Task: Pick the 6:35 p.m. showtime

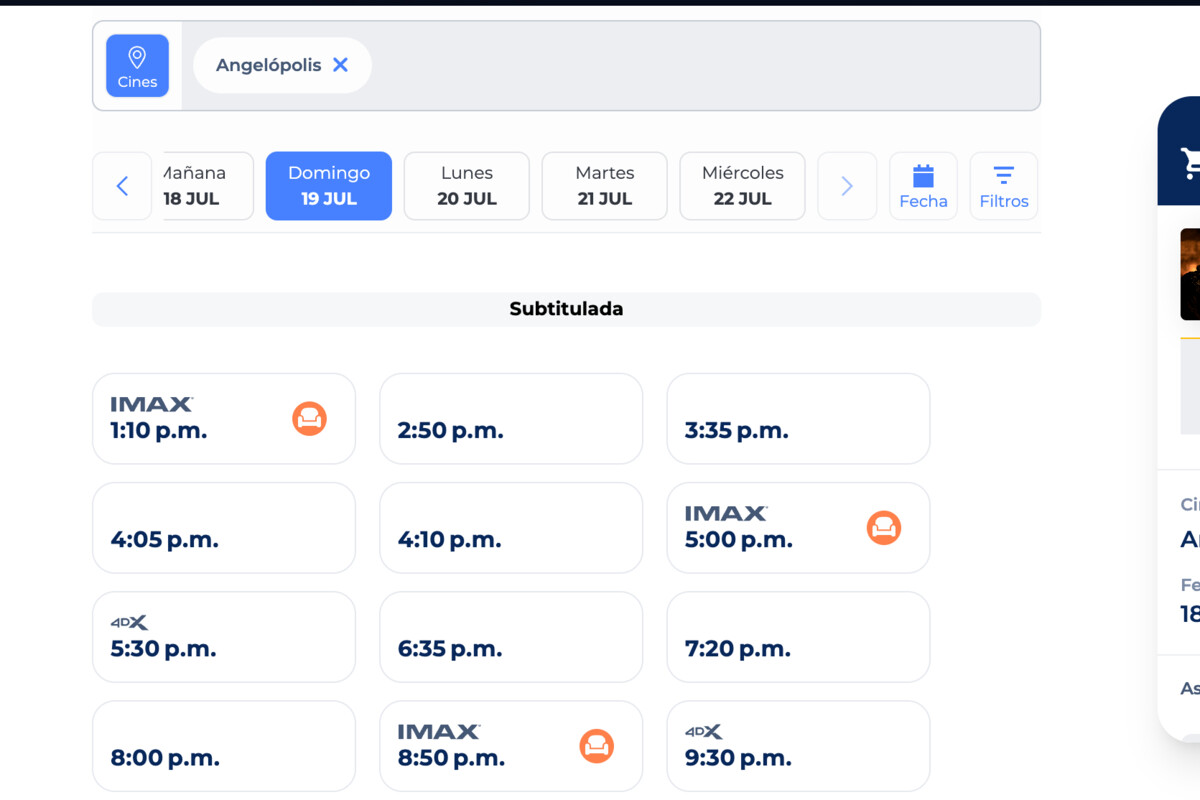Action: click(511, 637)
